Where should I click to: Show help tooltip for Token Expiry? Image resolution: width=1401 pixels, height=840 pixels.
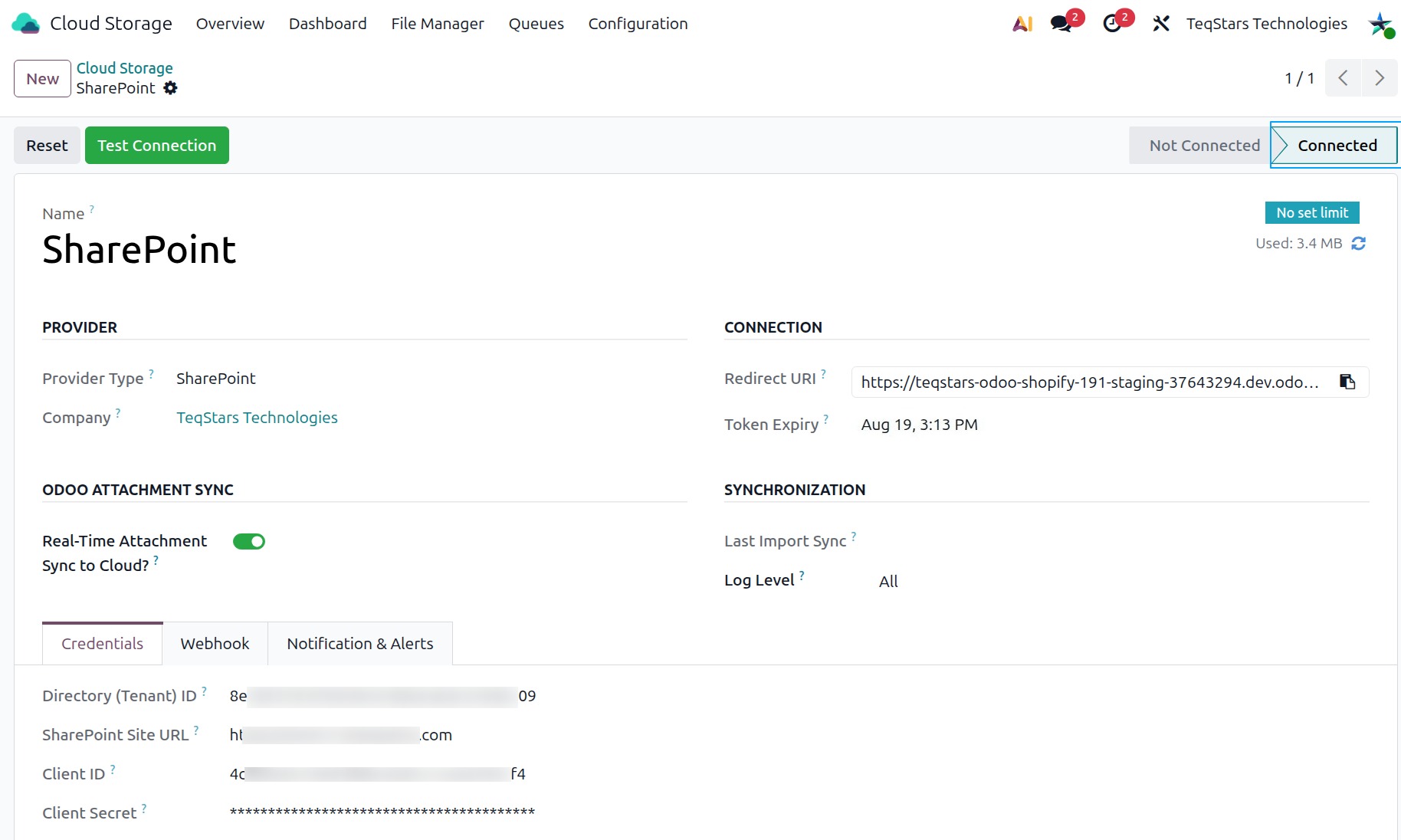click(826, 419)
